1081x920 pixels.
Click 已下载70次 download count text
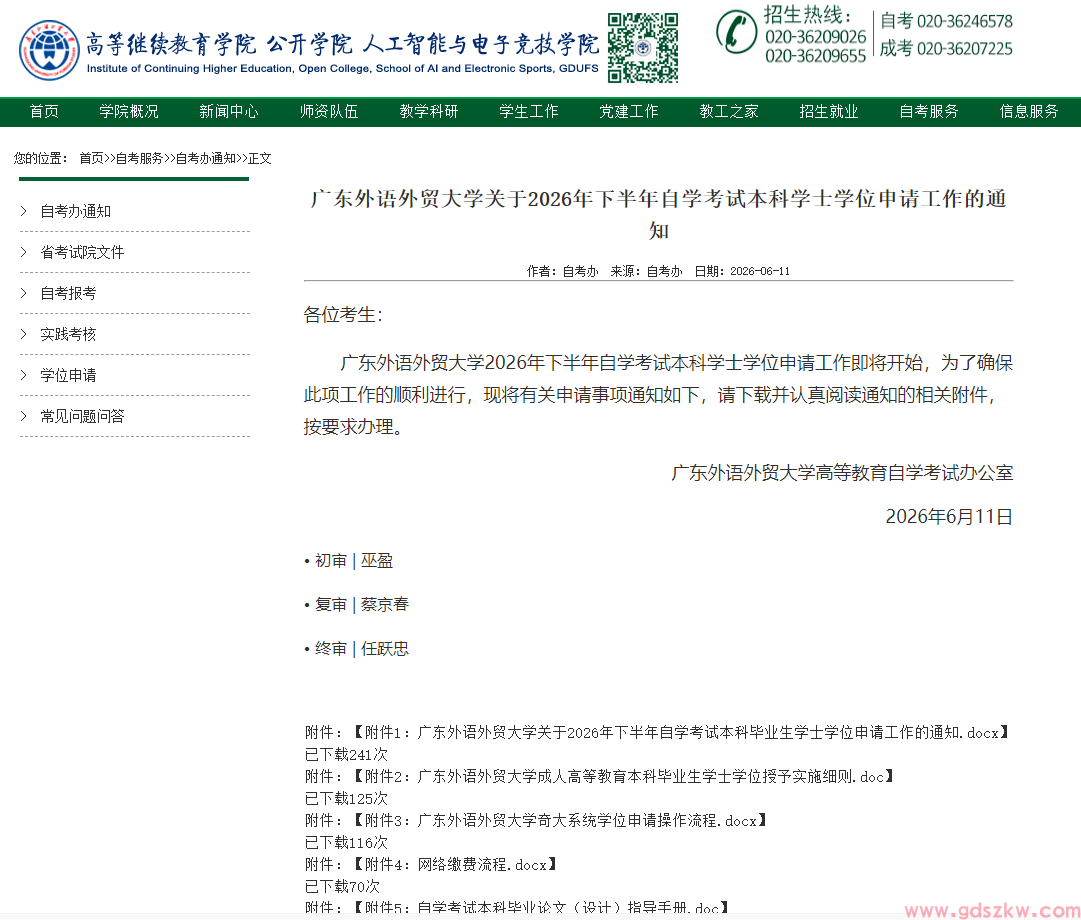(x=343, y=887)
